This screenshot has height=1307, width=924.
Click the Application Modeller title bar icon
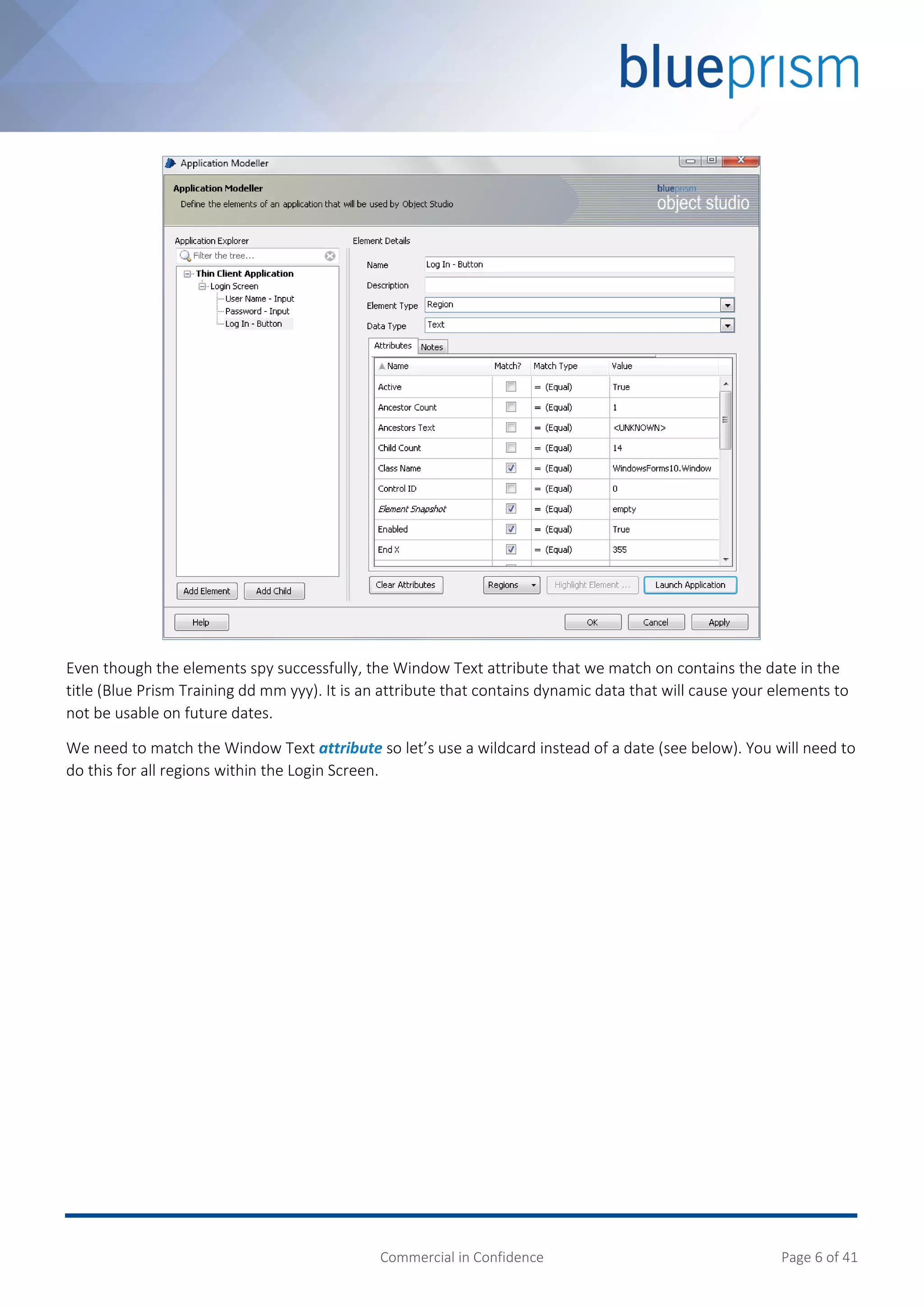click(170, 163)
